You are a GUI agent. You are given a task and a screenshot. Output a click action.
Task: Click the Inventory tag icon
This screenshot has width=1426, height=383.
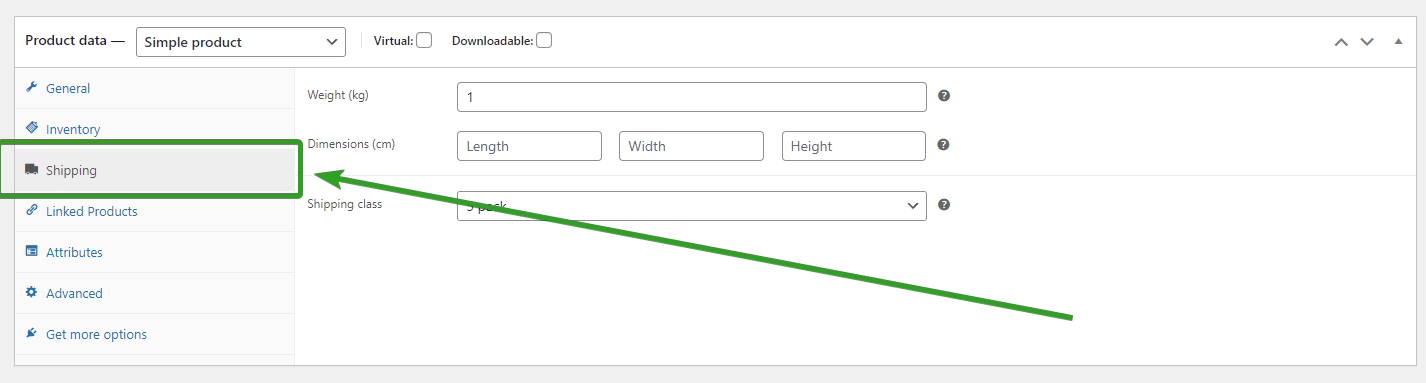(x=31, y=129)
